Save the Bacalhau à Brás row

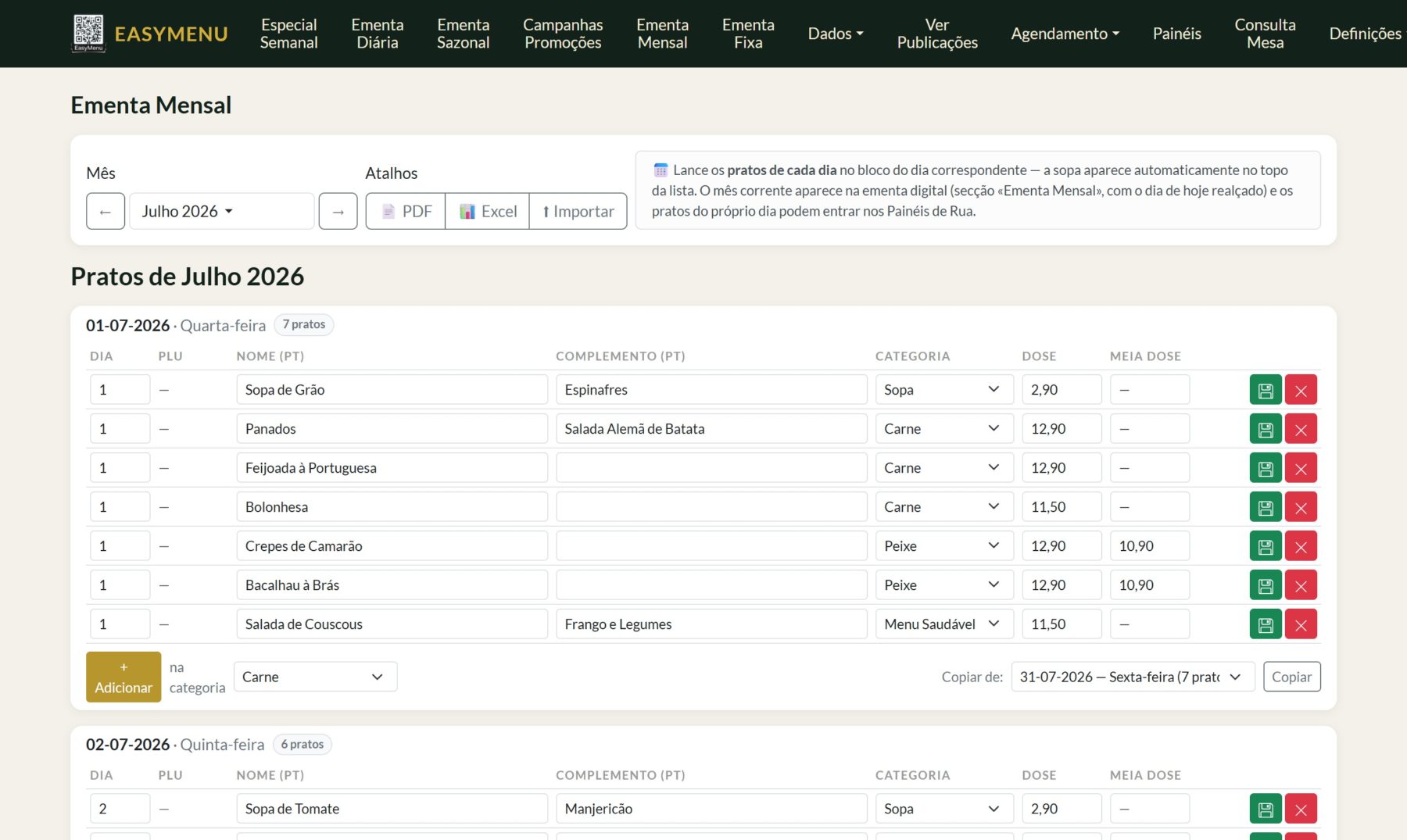[x=1266, y=585]
